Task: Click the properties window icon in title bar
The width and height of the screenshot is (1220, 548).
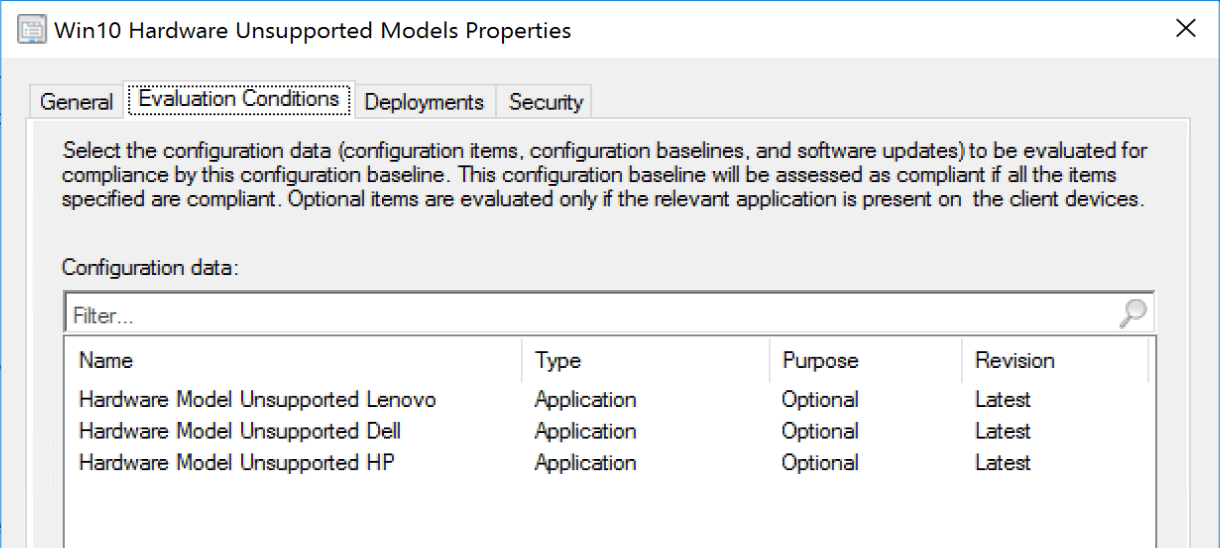Action: pyautogui.click(x=32, y=30)
